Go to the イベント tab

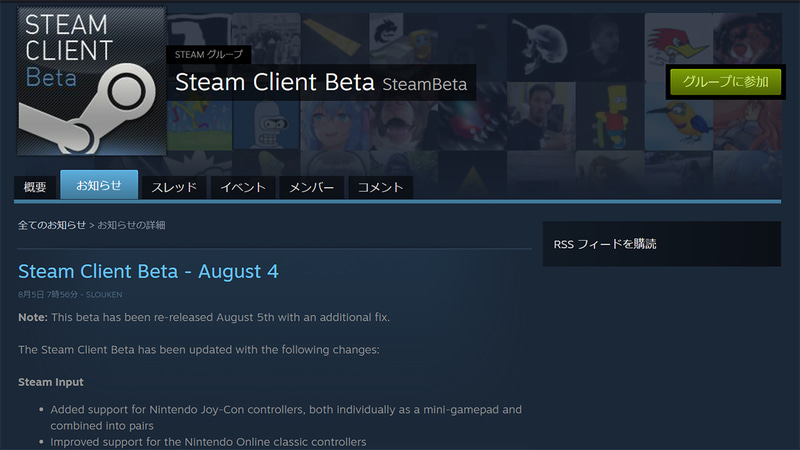(x=243, y=187)
